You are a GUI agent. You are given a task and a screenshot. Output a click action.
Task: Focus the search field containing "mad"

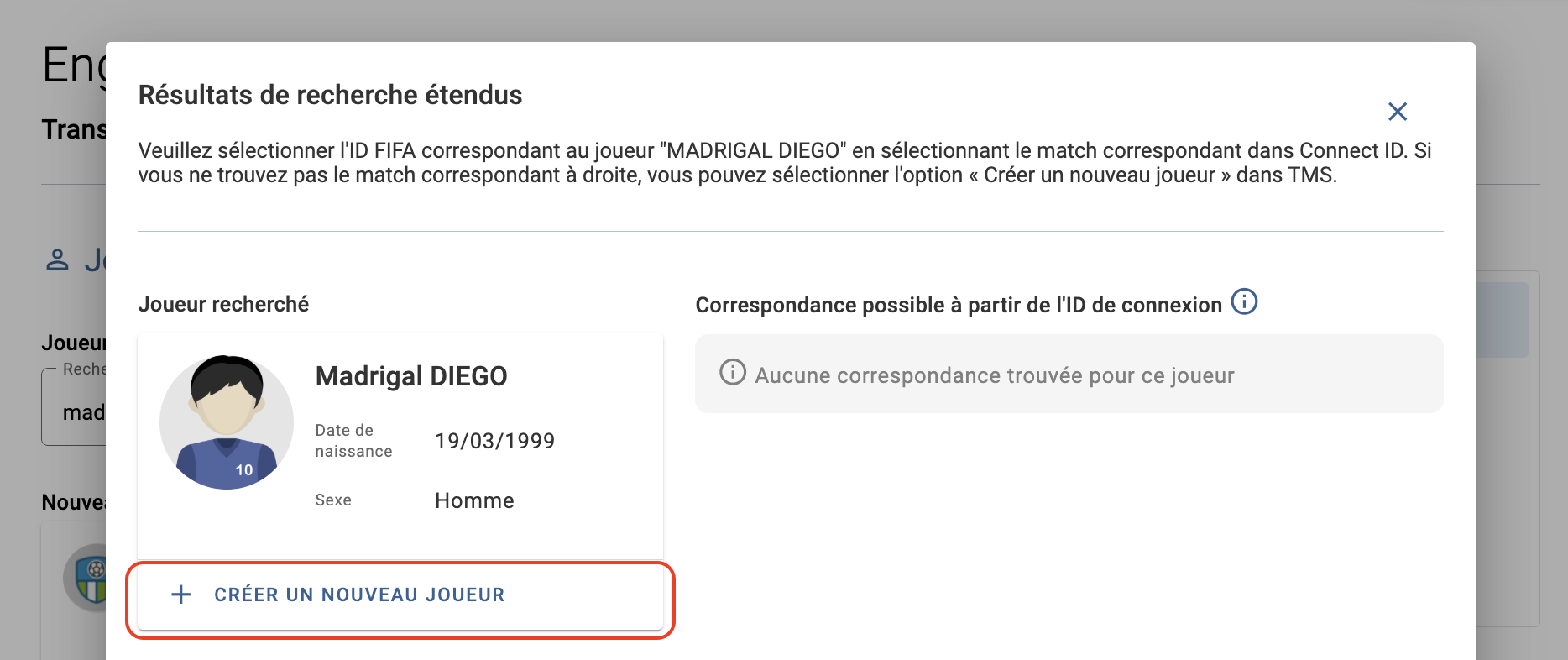pyautogui.click(x=74, y=408)
